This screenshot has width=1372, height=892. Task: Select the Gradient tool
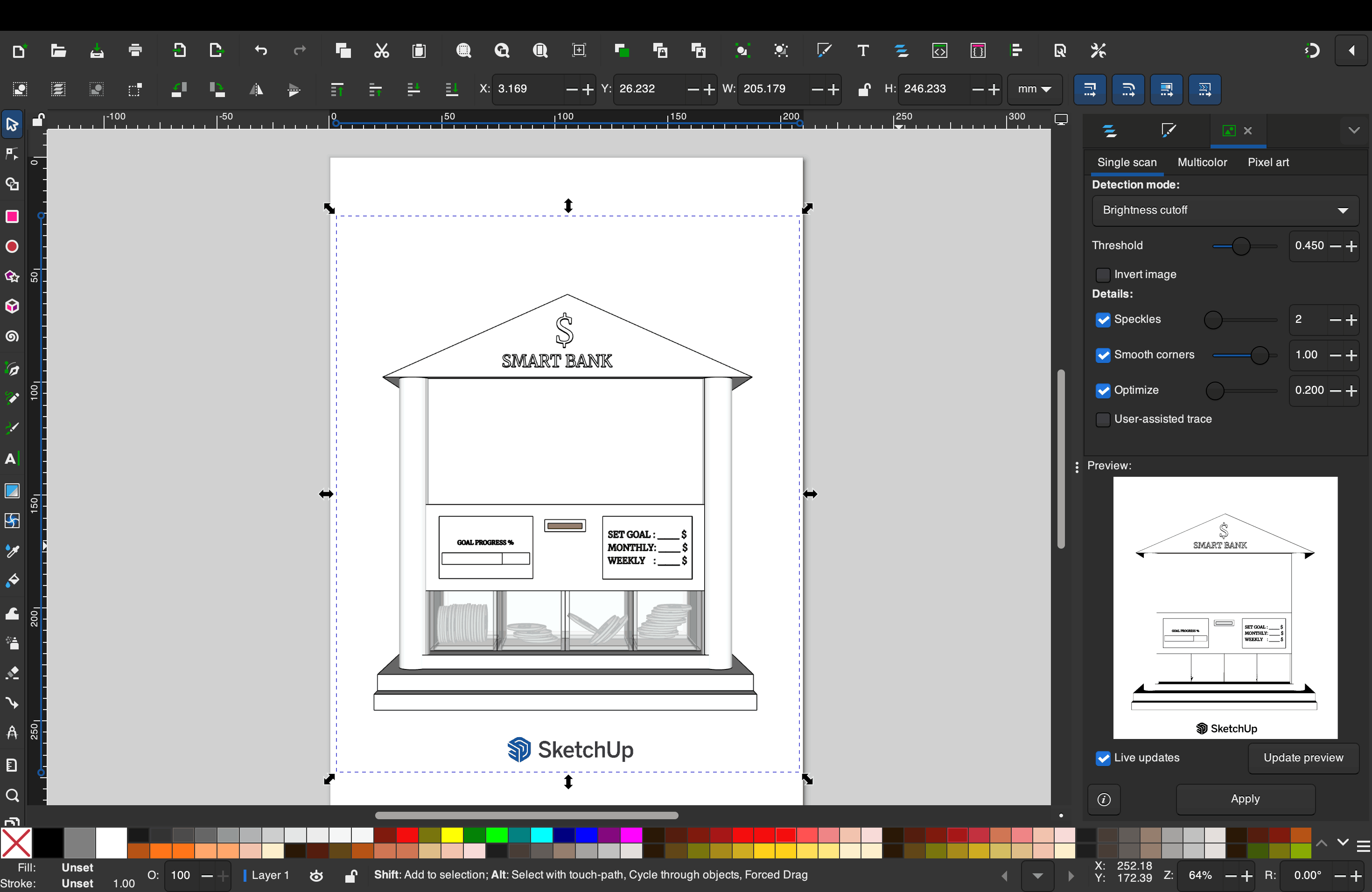tap(12, 491)
